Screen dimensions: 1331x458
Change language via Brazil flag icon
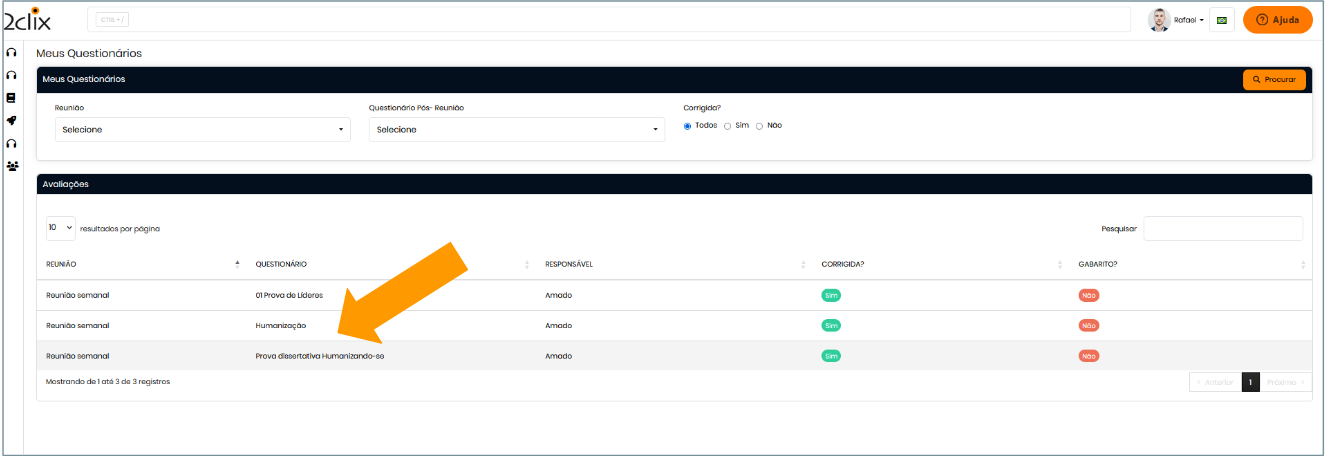click(x=1221, y=20)
